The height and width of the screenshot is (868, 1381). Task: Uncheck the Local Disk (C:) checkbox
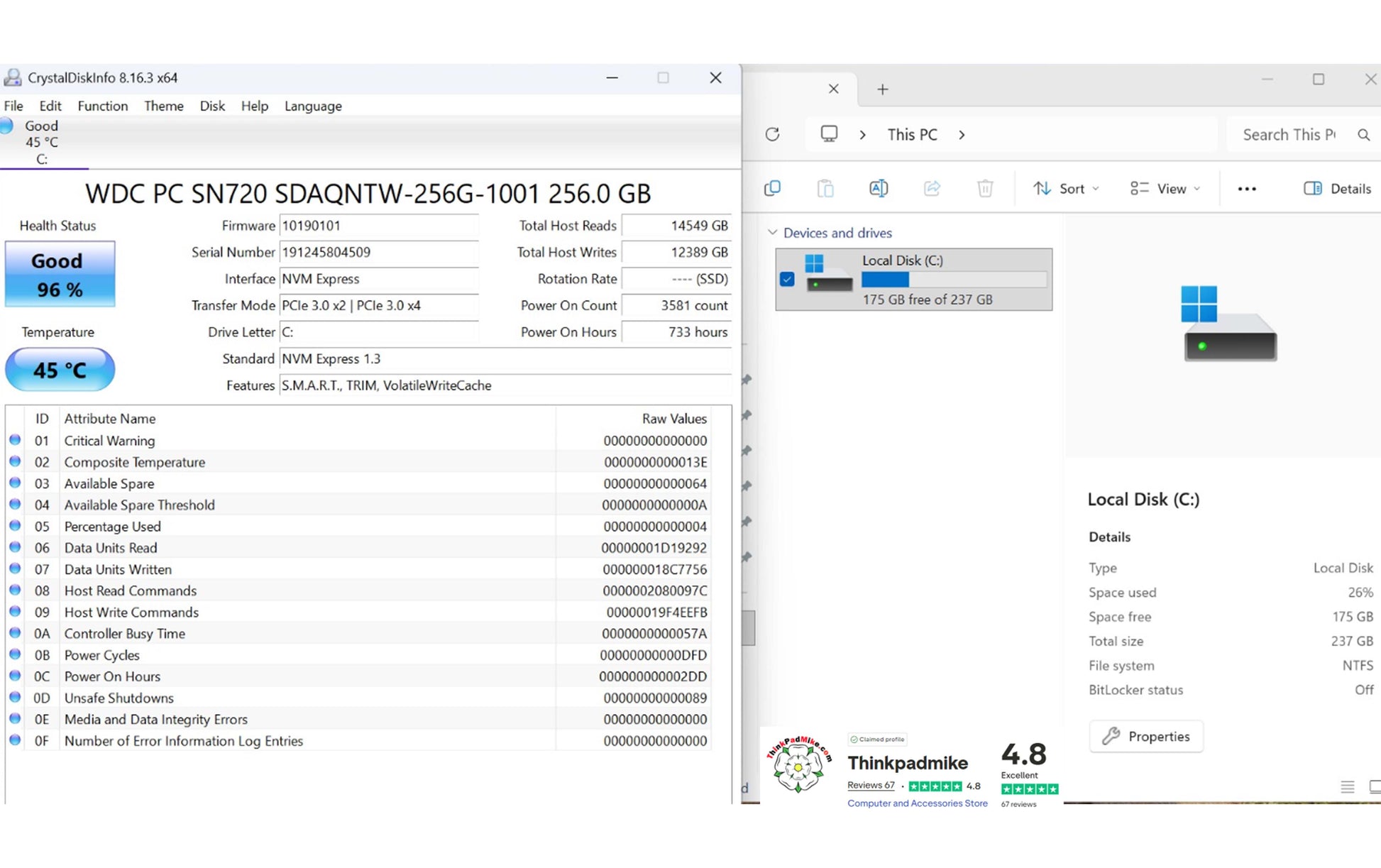[x=787, y=279]
